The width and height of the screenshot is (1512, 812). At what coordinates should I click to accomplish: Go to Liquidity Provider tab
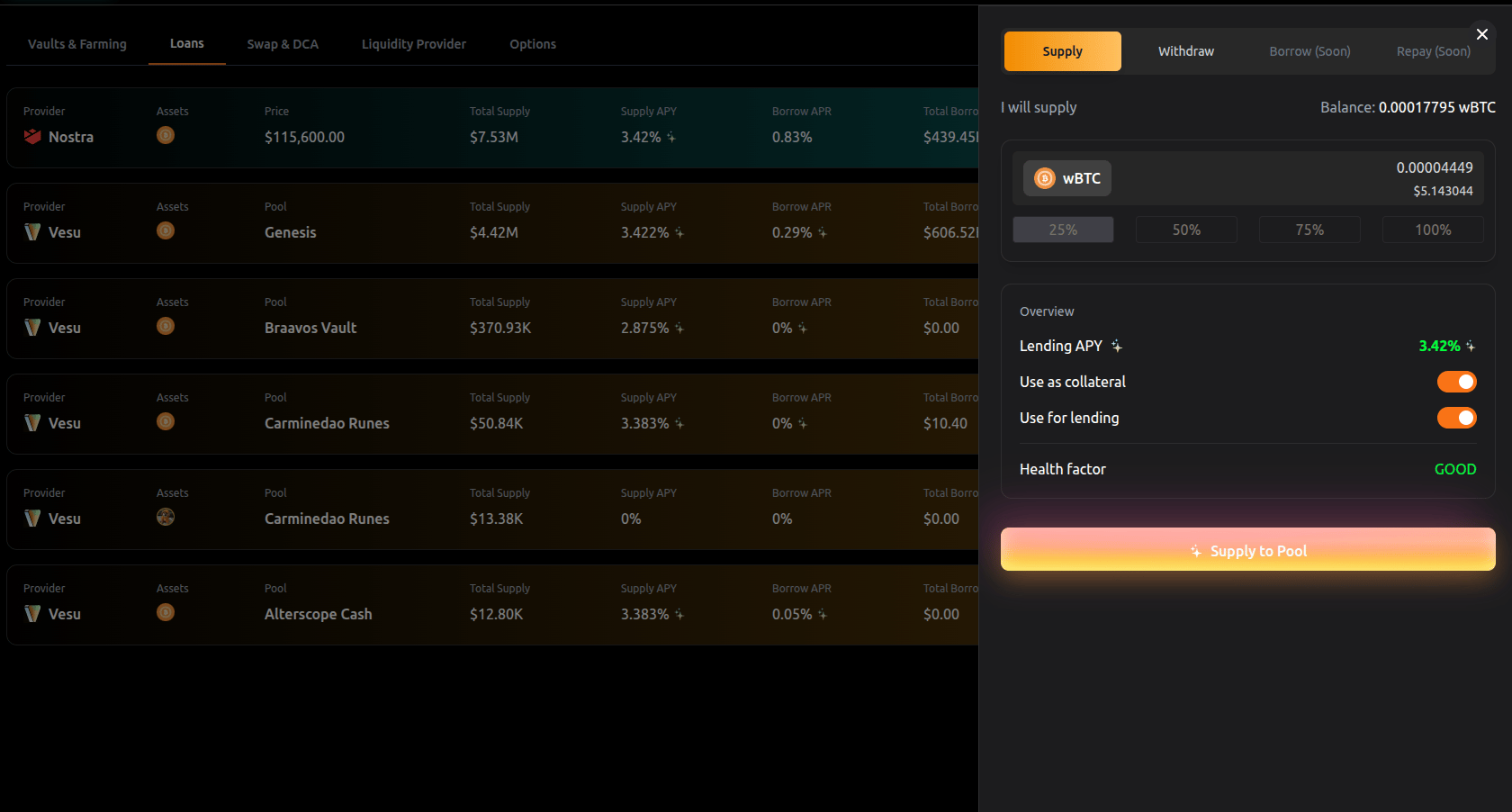pos(414,44)
